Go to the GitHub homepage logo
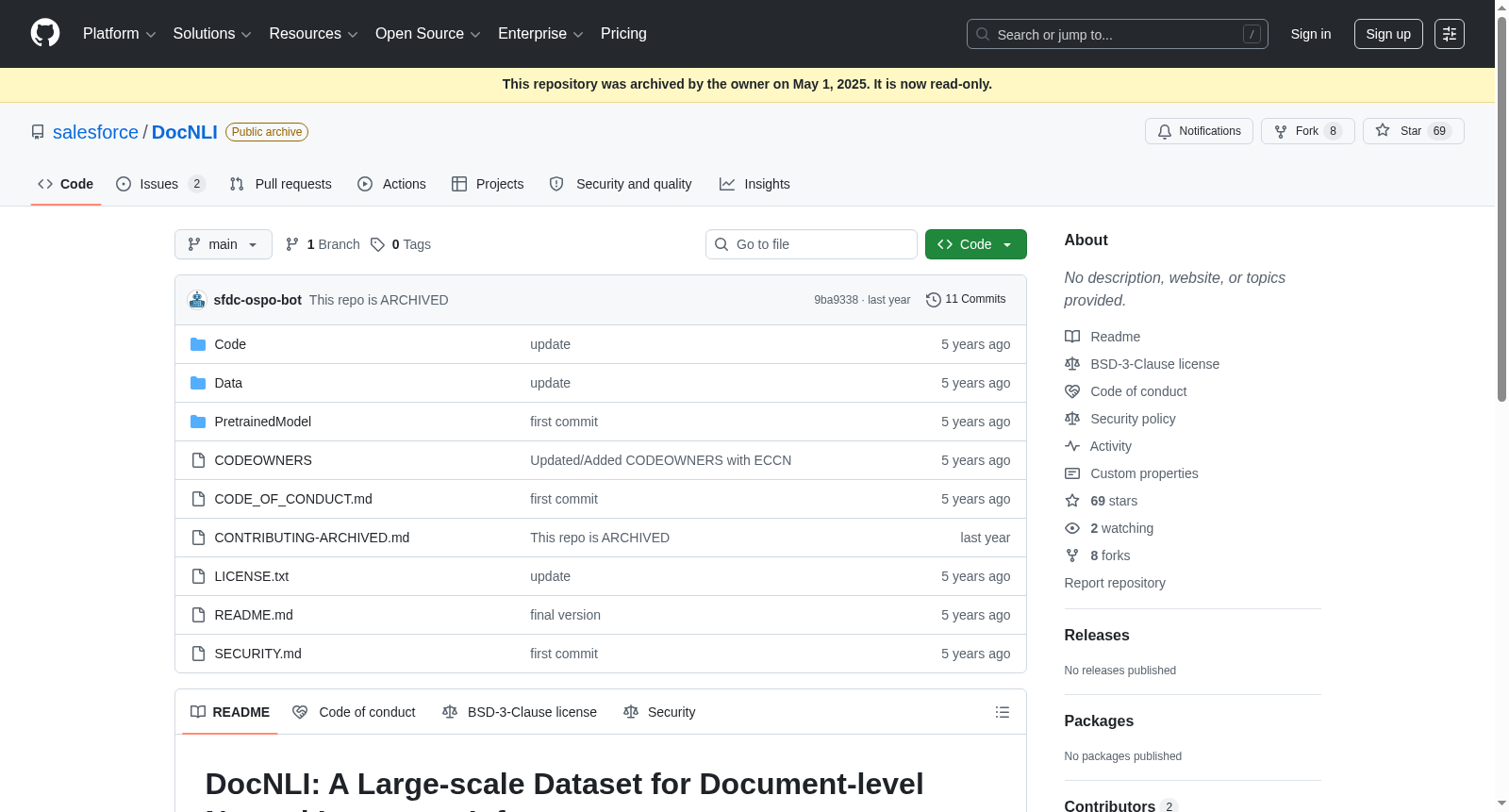 coord(45,34)
